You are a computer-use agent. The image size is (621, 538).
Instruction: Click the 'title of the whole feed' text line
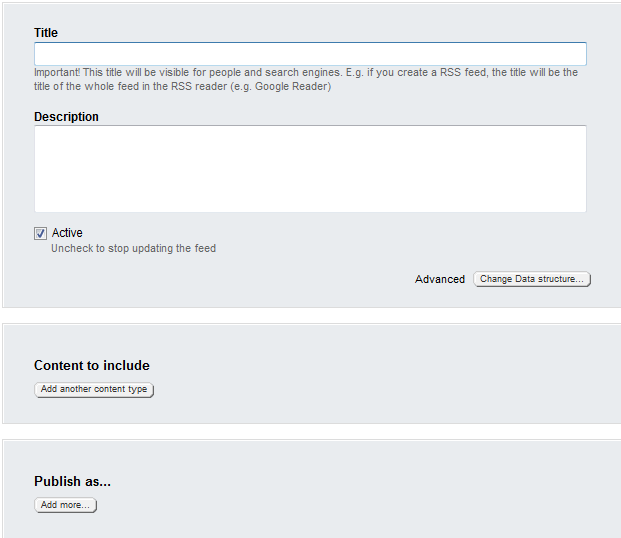click(120, 87)
